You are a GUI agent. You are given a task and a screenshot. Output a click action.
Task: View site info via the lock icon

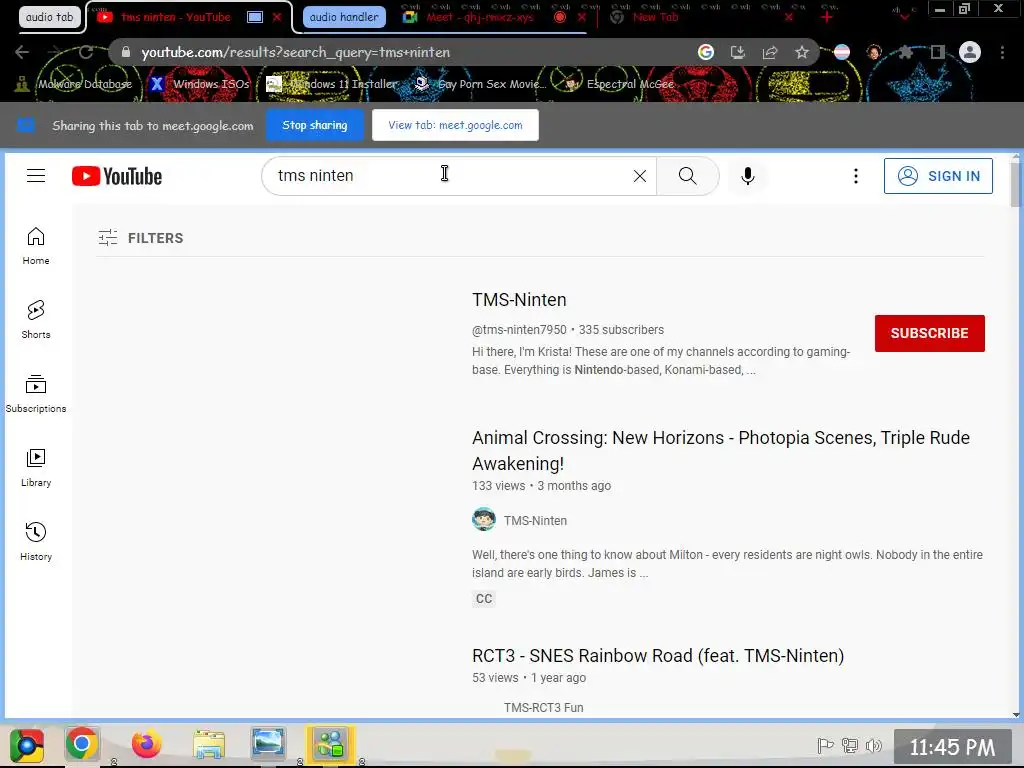tap(126, 52)
